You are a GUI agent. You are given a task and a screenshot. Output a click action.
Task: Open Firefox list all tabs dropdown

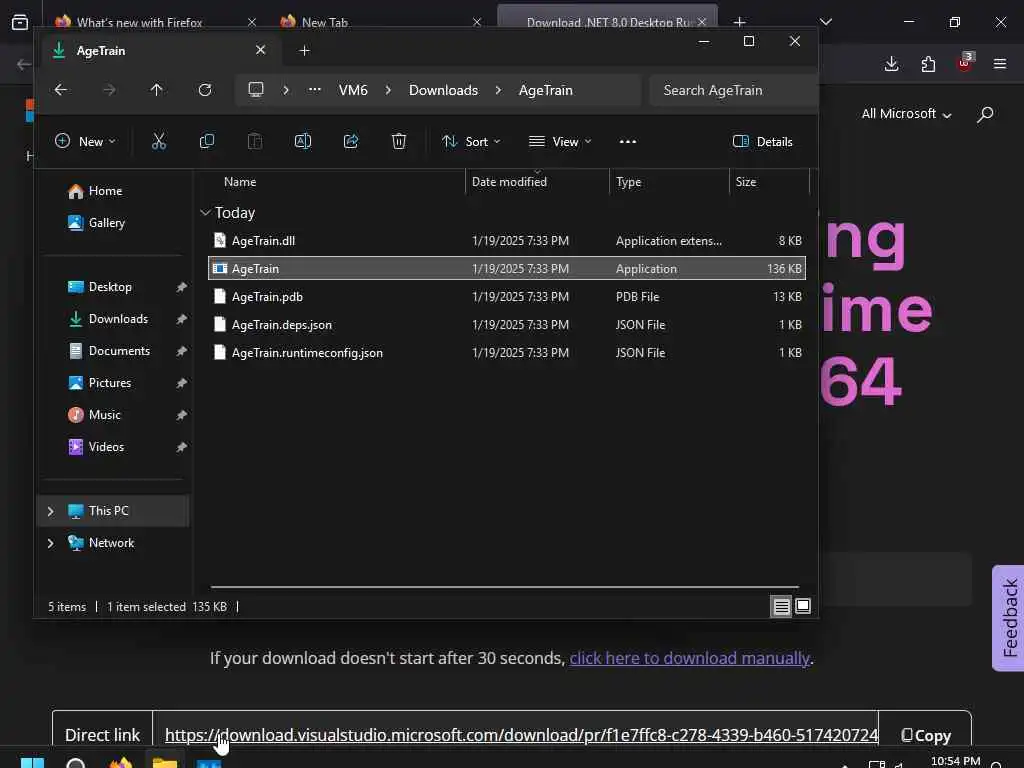(x=825, y=22)
